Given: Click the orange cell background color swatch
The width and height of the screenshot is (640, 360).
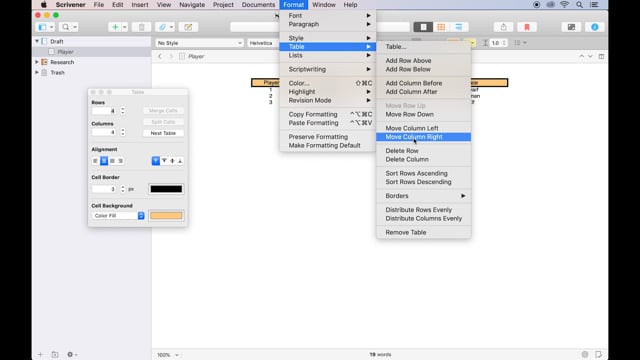Looking at the screenshot, I should pos(166,216).
